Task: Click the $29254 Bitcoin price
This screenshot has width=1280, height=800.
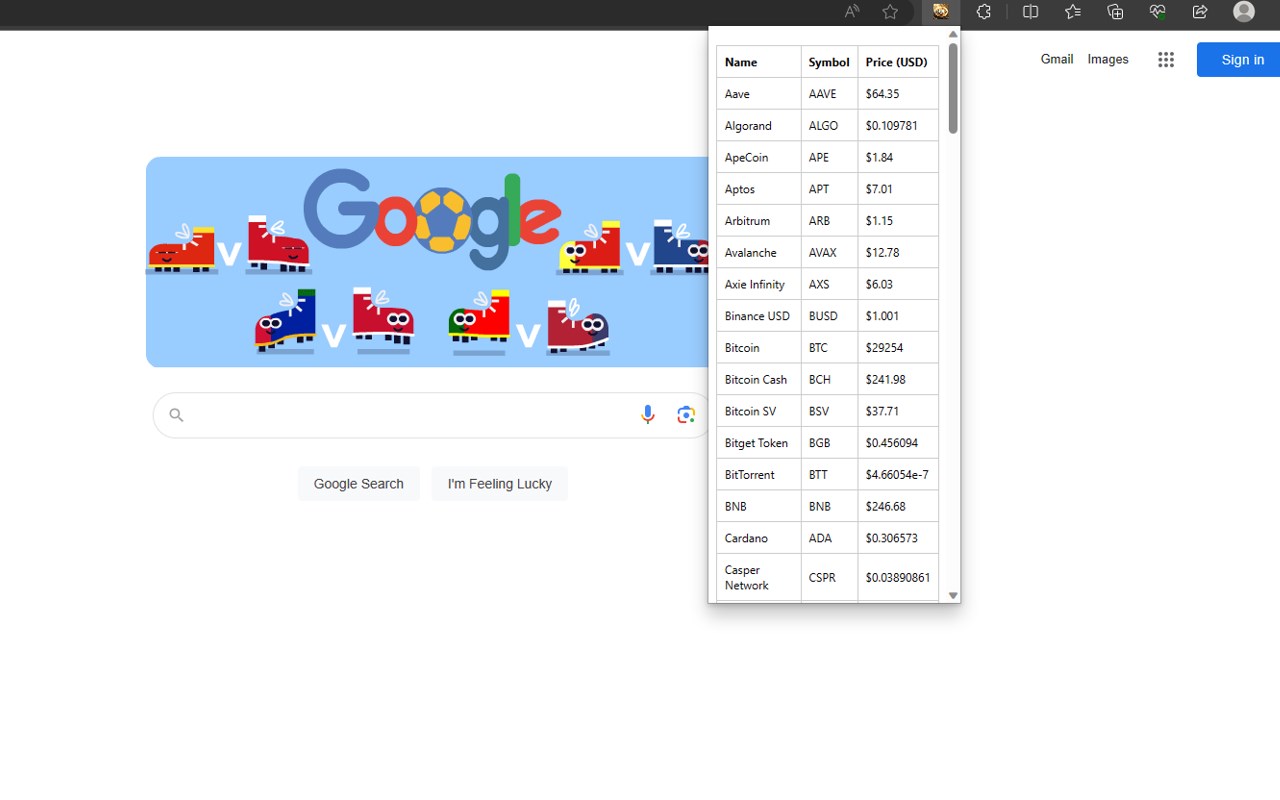Action: (x=898, y=348)
